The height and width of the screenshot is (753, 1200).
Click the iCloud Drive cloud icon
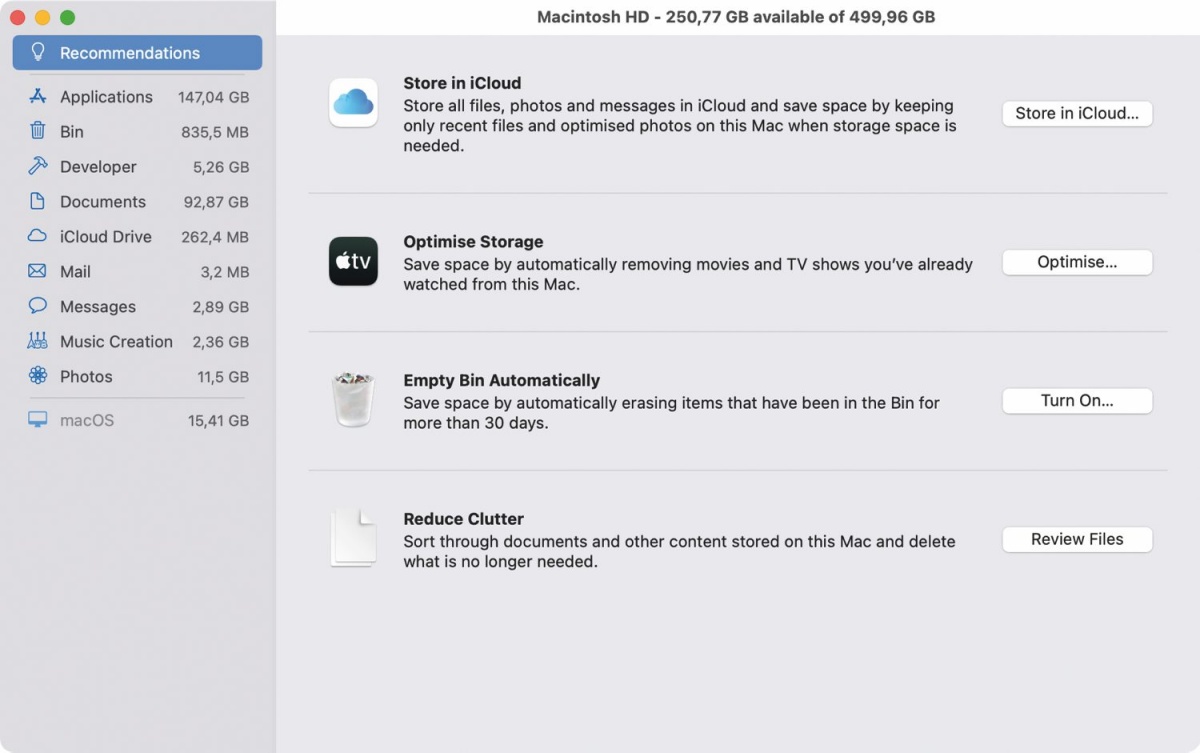38,236
